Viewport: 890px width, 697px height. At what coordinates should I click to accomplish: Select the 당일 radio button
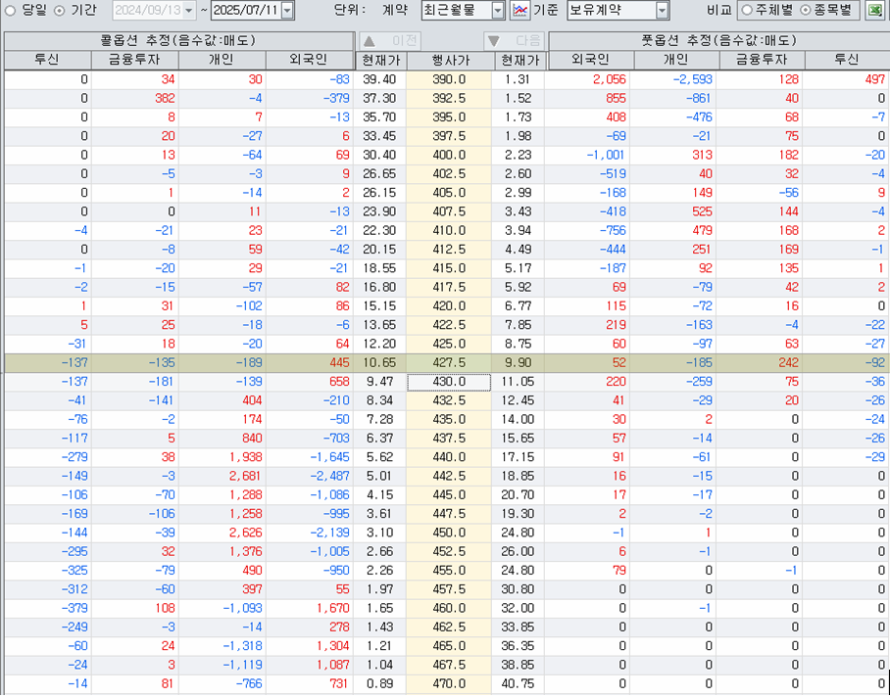[10, 10]
